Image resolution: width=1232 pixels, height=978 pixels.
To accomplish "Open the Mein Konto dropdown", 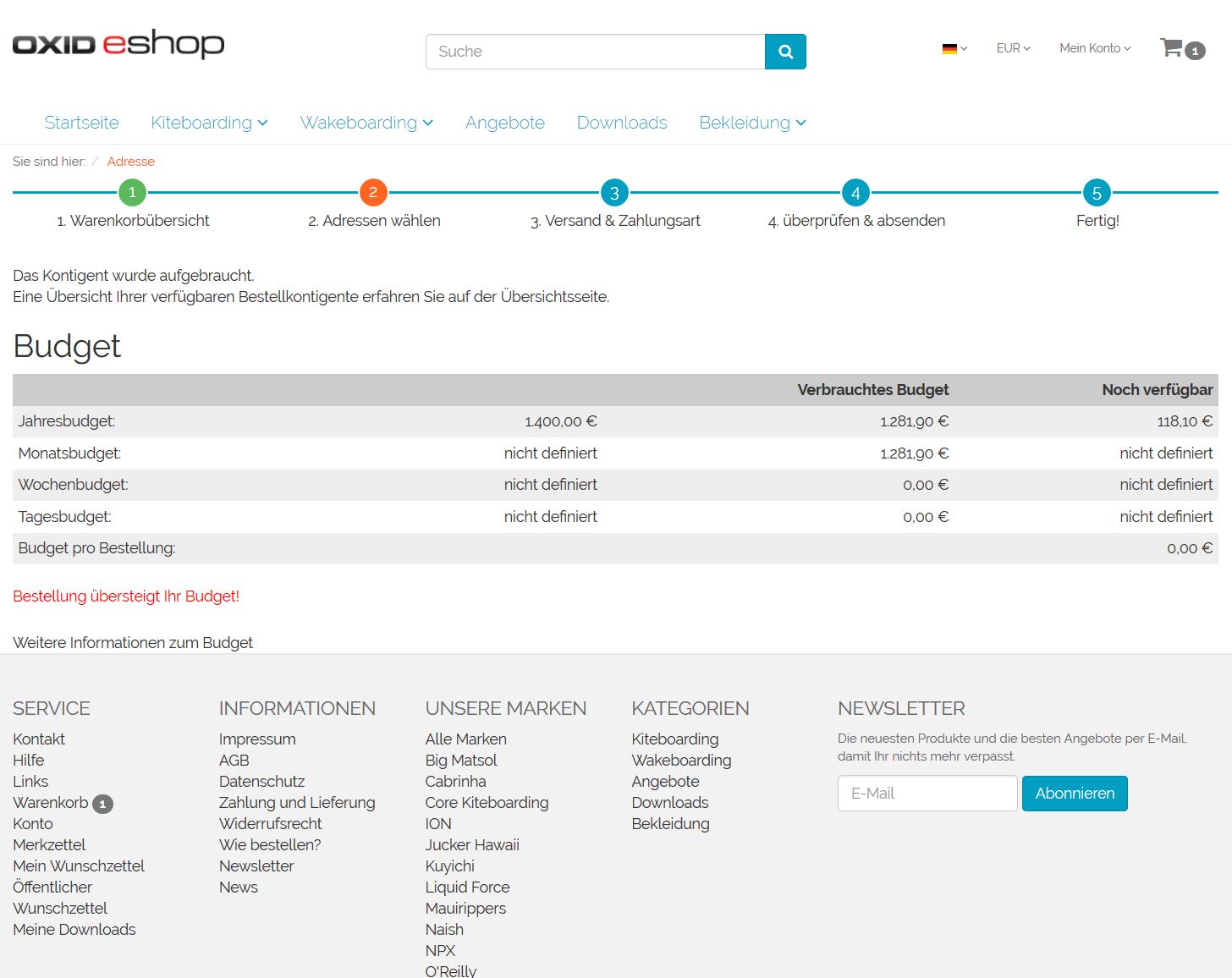I will [1094, 48].
